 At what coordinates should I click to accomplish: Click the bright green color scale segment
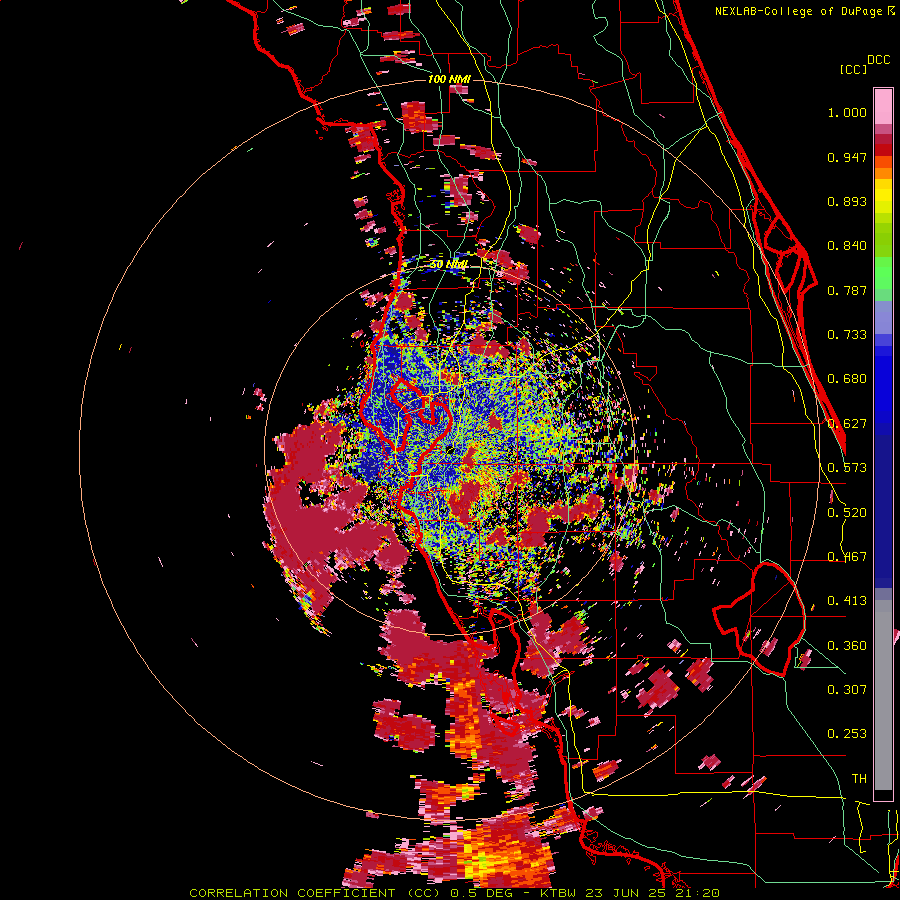point(883,273)
